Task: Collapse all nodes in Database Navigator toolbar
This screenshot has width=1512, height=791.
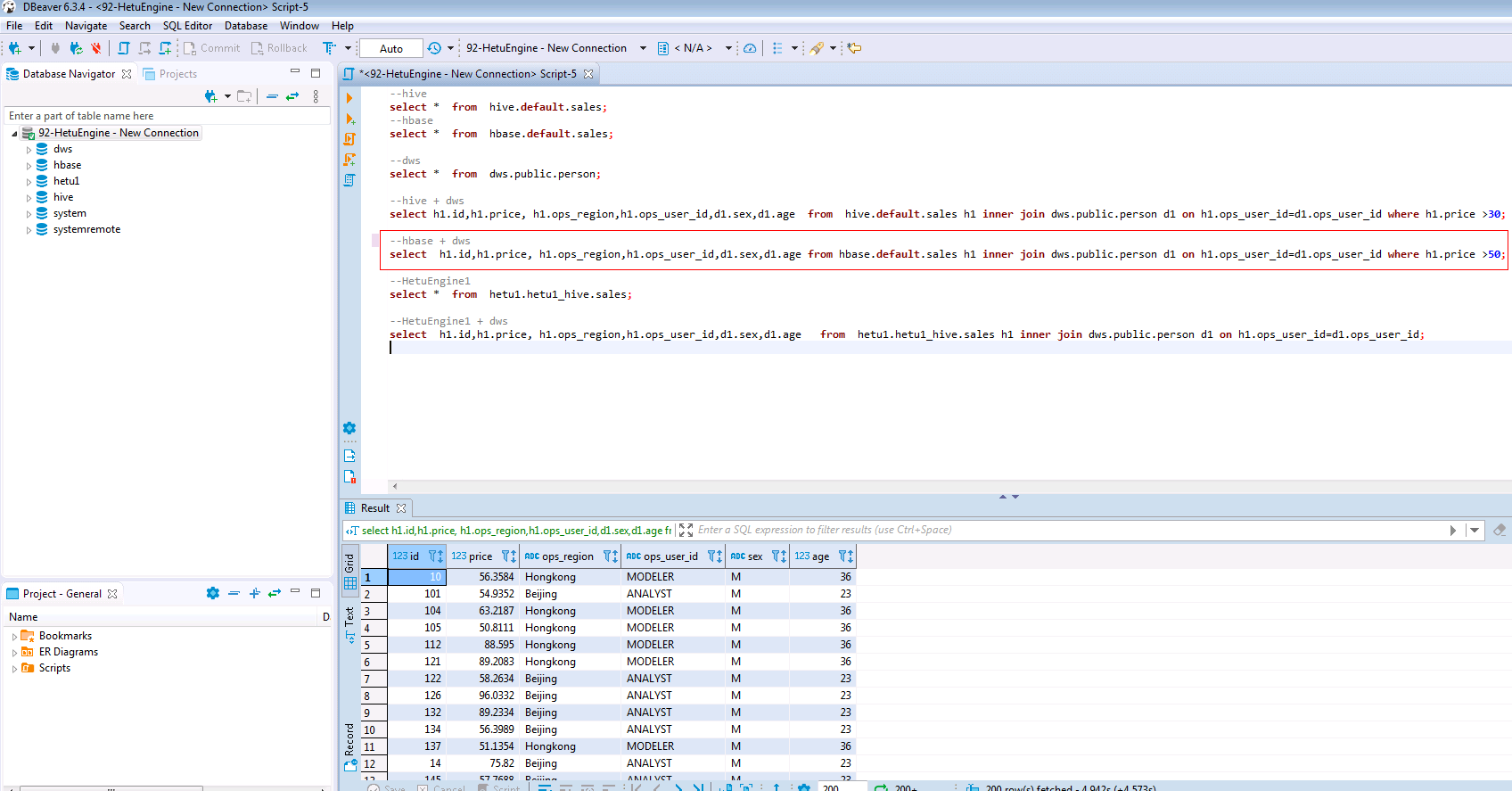Action: (x=272, y=96)
